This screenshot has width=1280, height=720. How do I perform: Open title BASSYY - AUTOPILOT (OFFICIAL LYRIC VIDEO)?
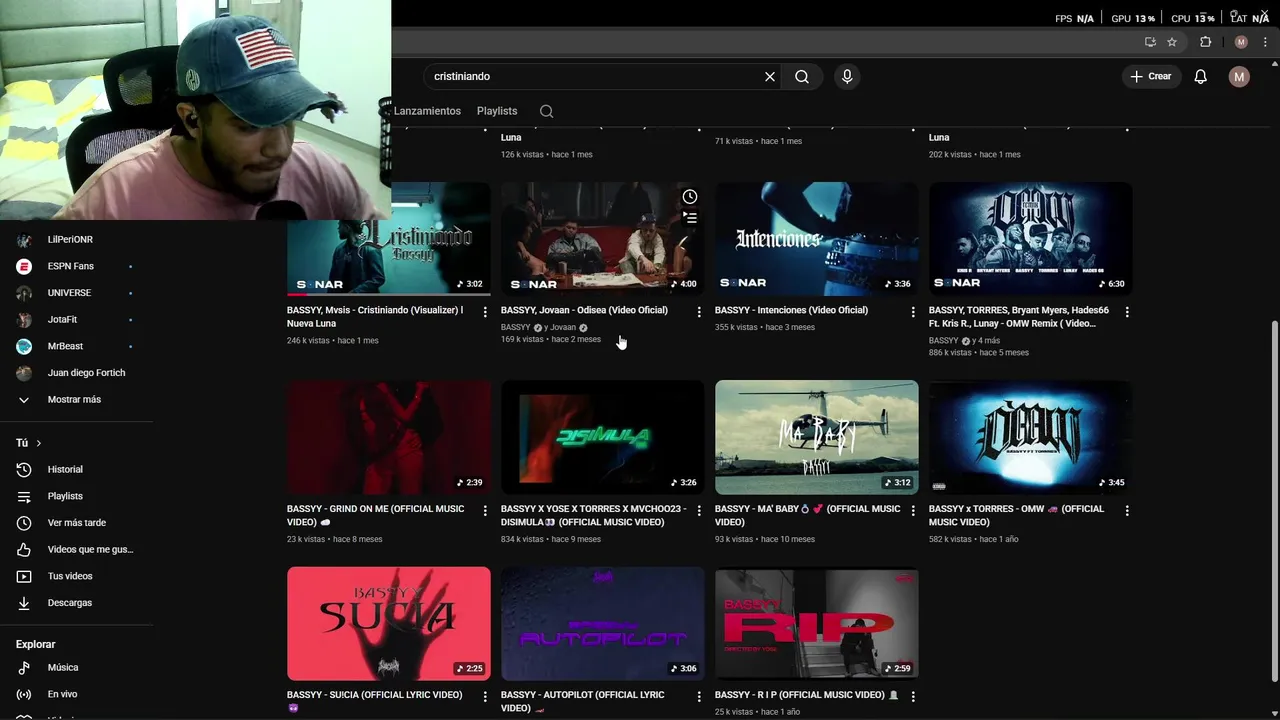pyautogui.click(x=582, y=701)
